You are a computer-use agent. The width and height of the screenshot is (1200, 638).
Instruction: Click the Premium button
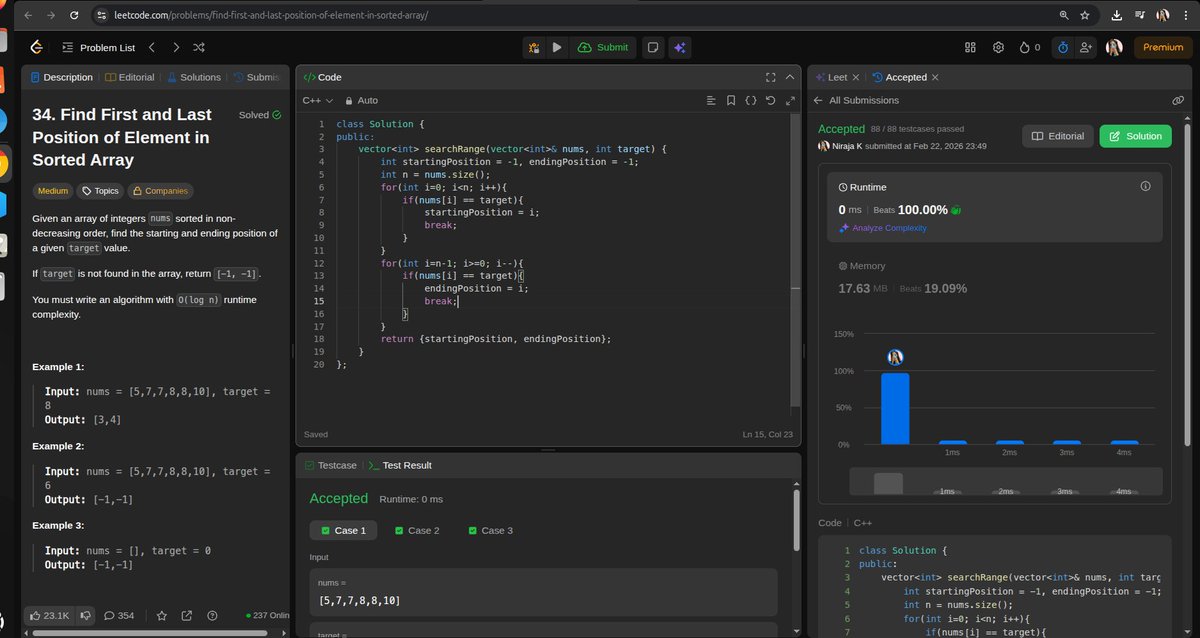pyautogui.click(x=1163, y=47)
